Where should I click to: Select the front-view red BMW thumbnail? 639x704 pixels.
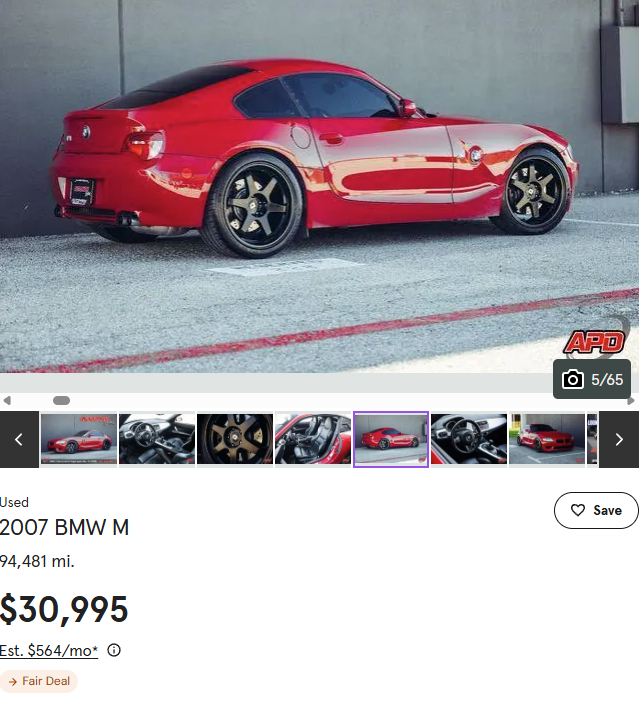[547, 439]
